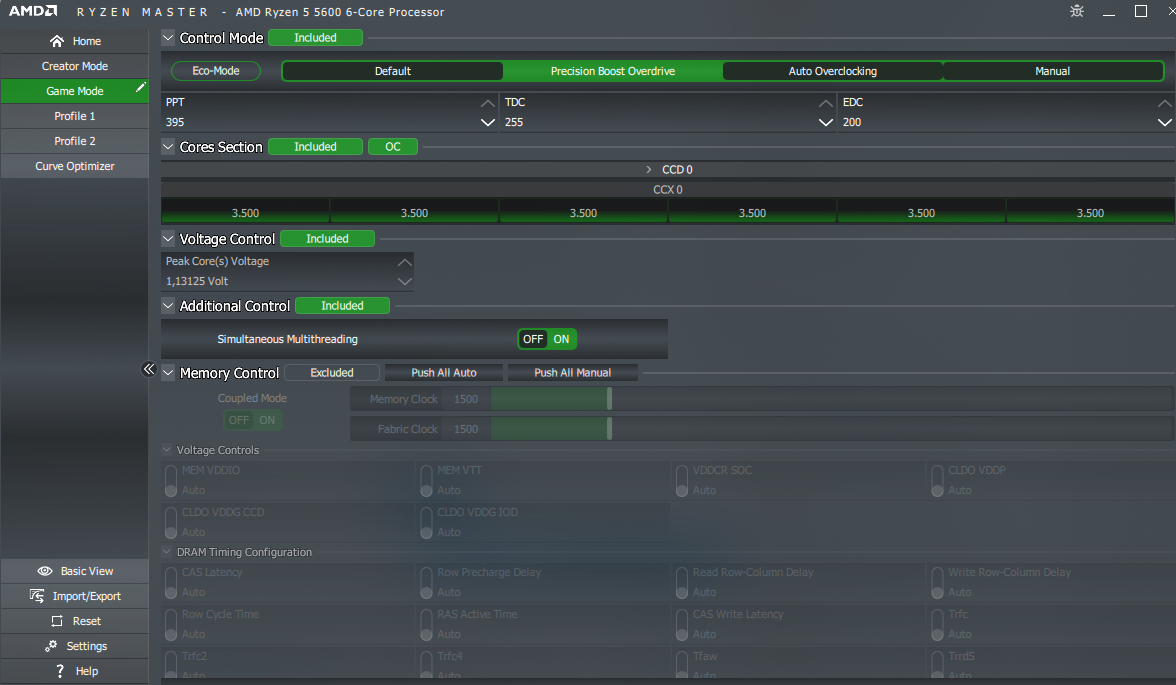Open Settings from the sidebar

point(75,646)
